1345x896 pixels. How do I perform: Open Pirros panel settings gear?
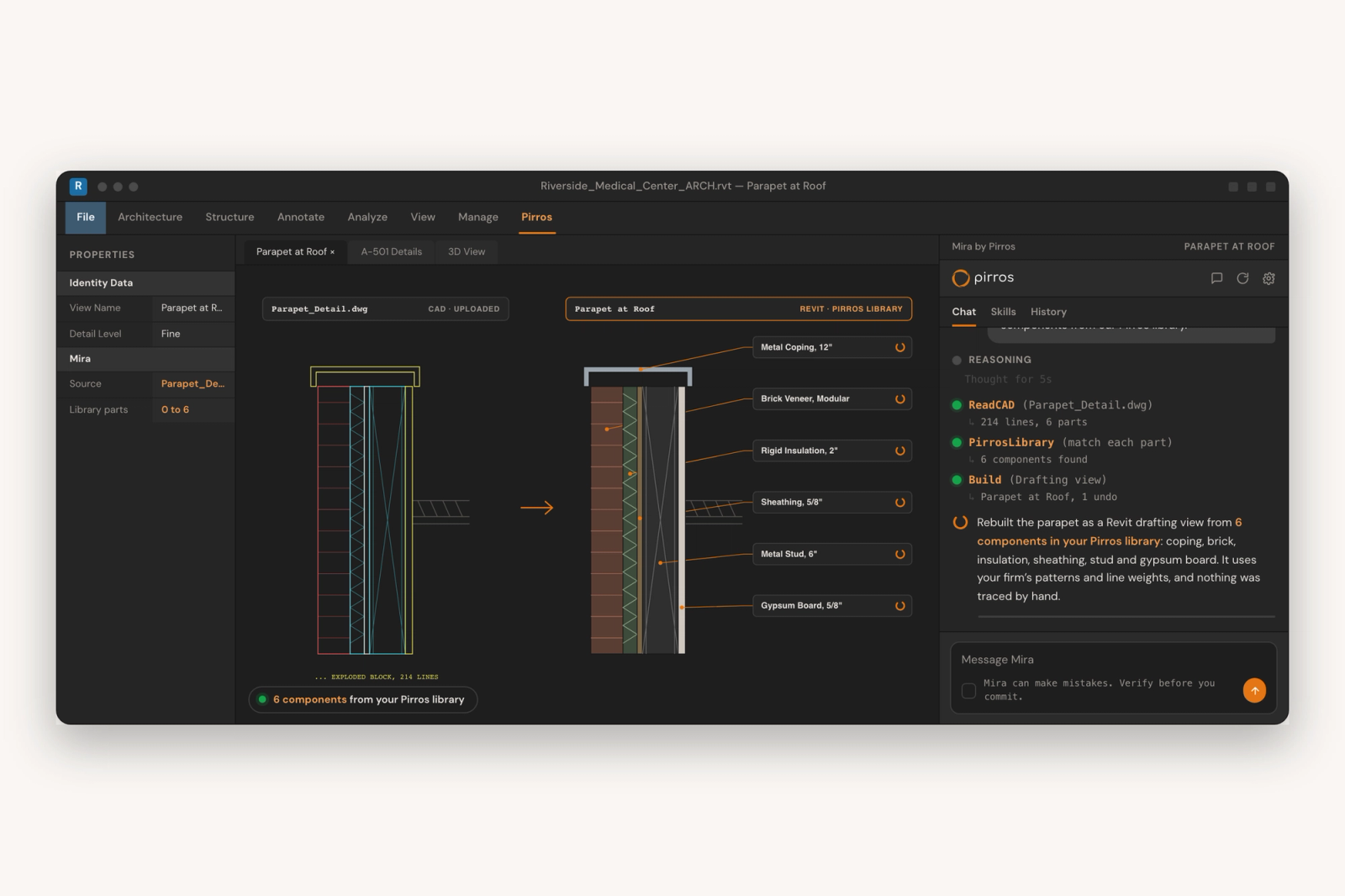(x=1269, y=278)
